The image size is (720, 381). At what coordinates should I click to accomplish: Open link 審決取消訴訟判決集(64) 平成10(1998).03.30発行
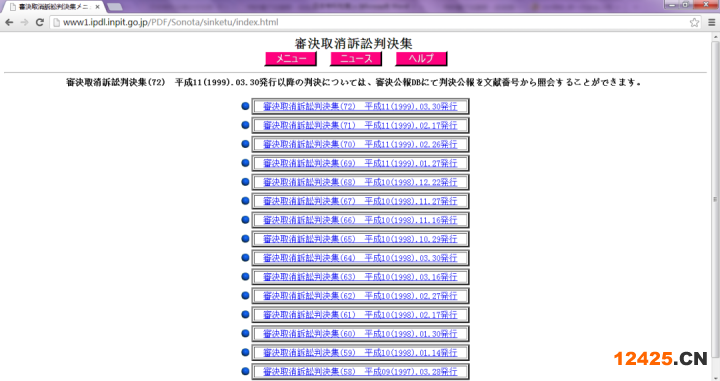click(360, 258)
